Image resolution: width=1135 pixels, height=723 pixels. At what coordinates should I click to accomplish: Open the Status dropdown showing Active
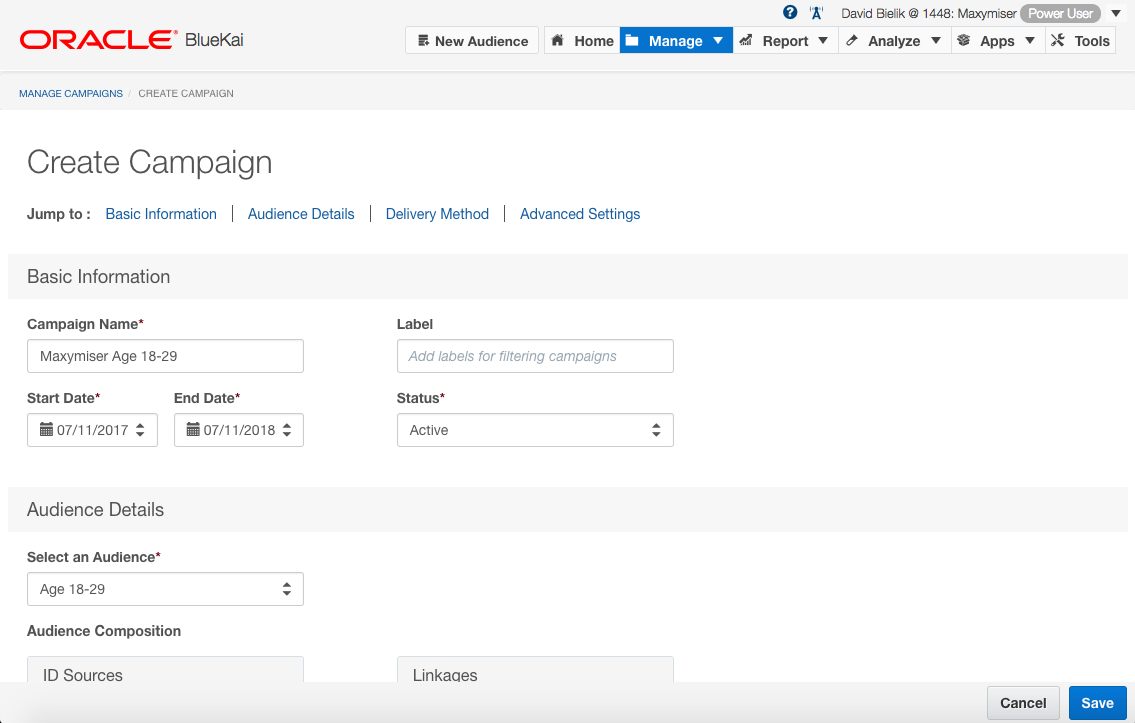(535, 430)
